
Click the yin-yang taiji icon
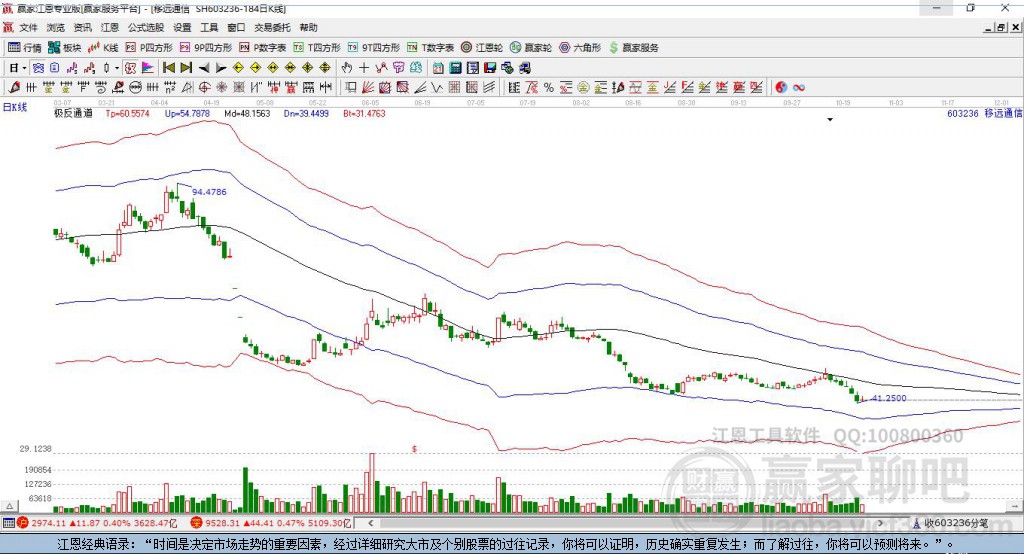click(781, 88)
